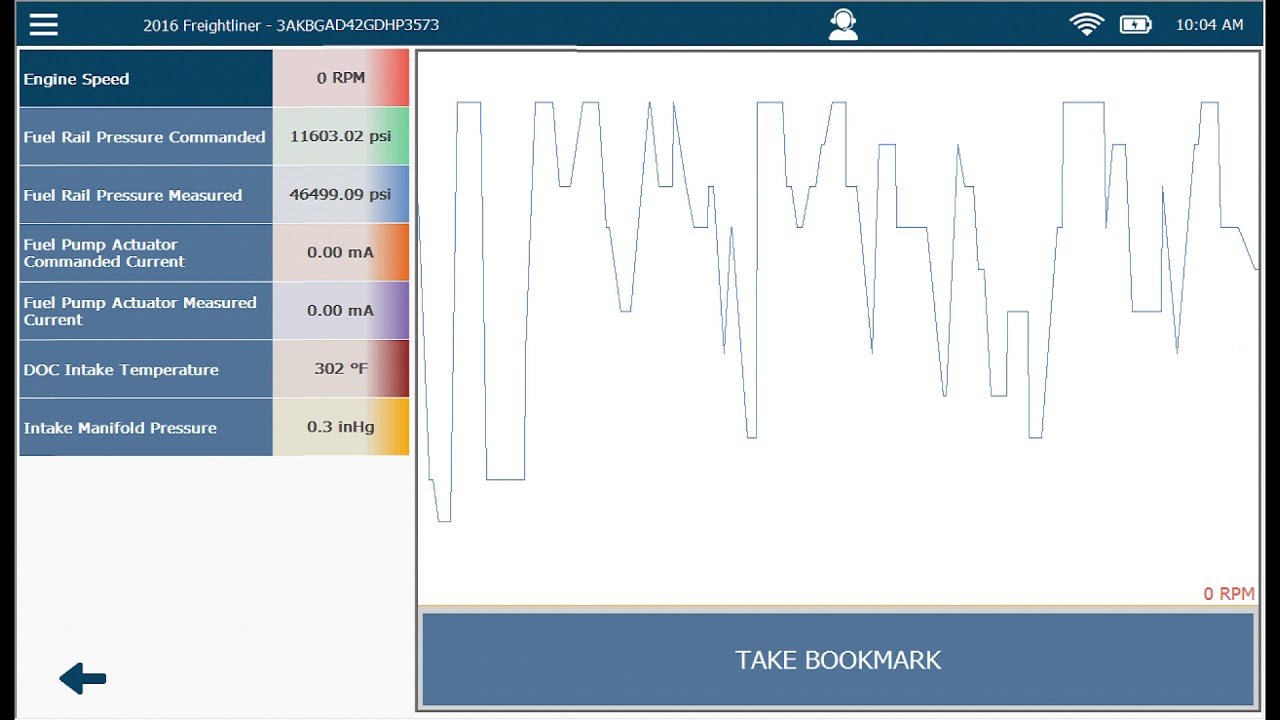1280x720 pixels.
Task: Click the 0.00 mA measured current value
Action: [x=341, y=311]
